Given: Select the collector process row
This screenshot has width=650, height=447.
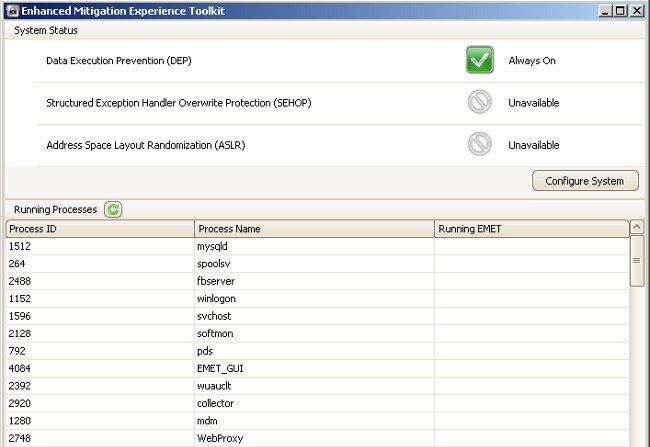Looking at the screenshot, I should (318, 403).
